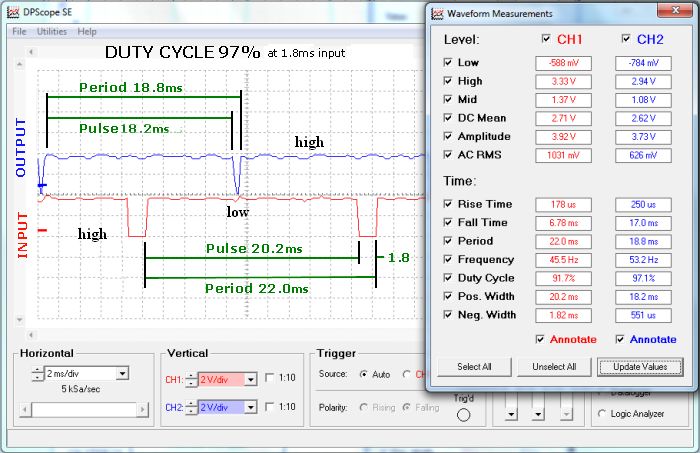This screenshot has height=453, width=700.
Task: Toggle the red CH1 Annotate checkbox
Action: tap(540, 339)
